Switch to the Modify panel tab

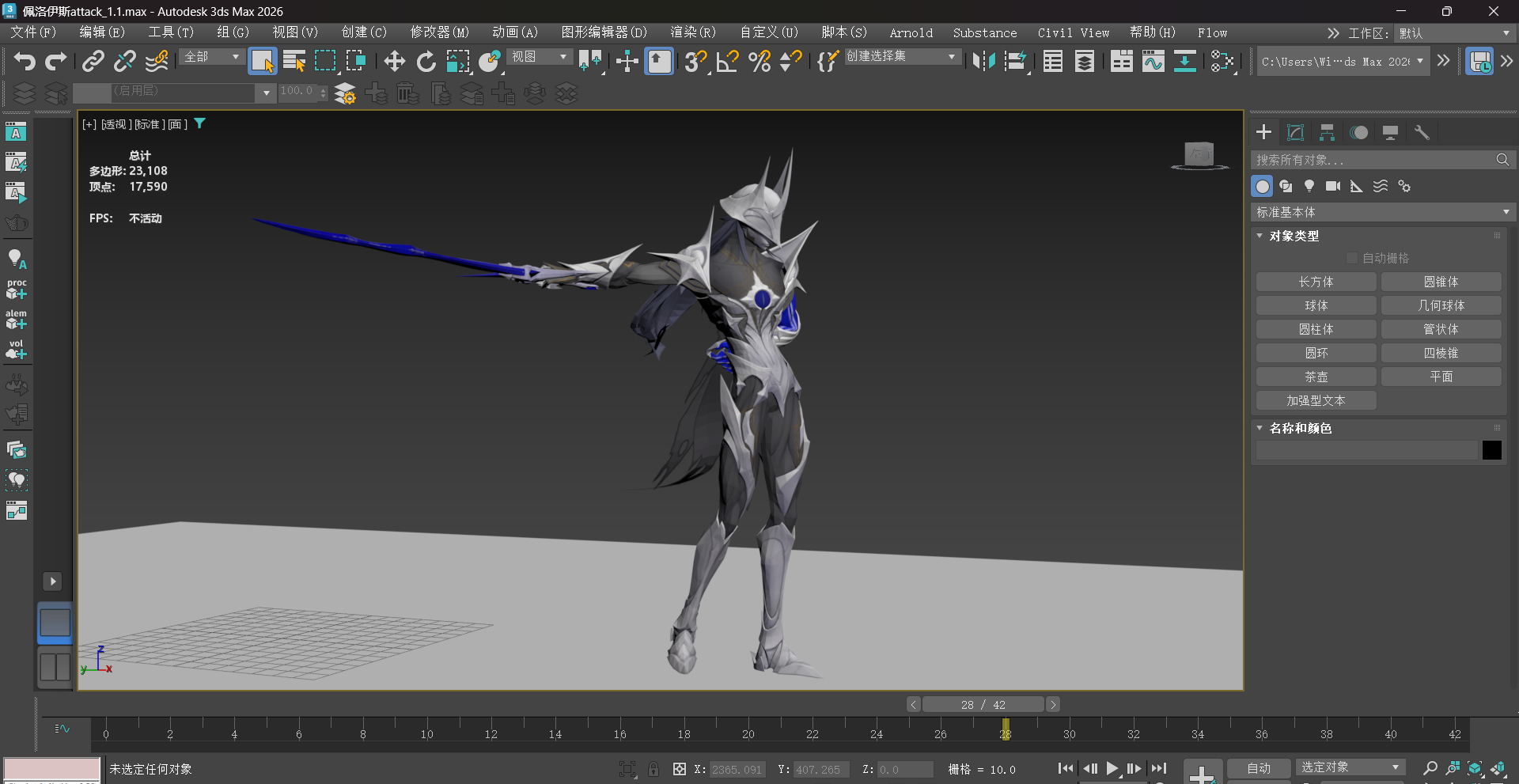coord(1295,132)
